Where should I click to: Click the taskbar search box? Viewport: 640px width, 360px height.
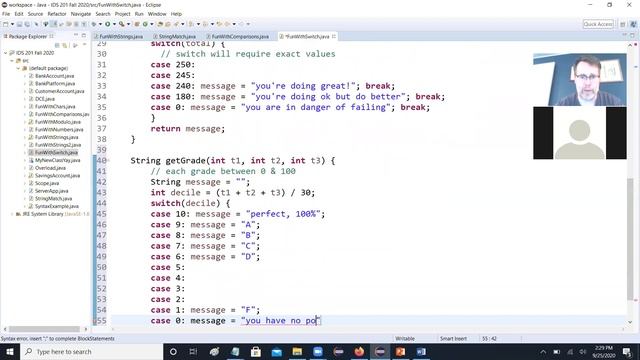[91, 351]
